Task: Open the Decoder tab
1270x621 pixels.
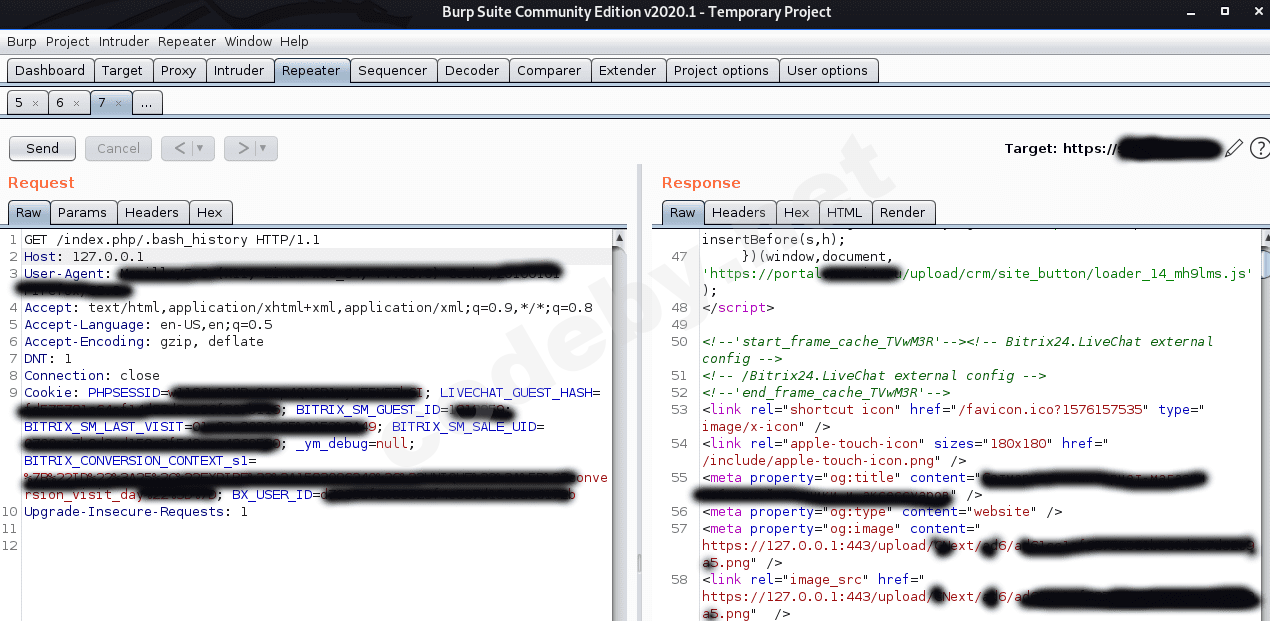Action: pos(471,70)
